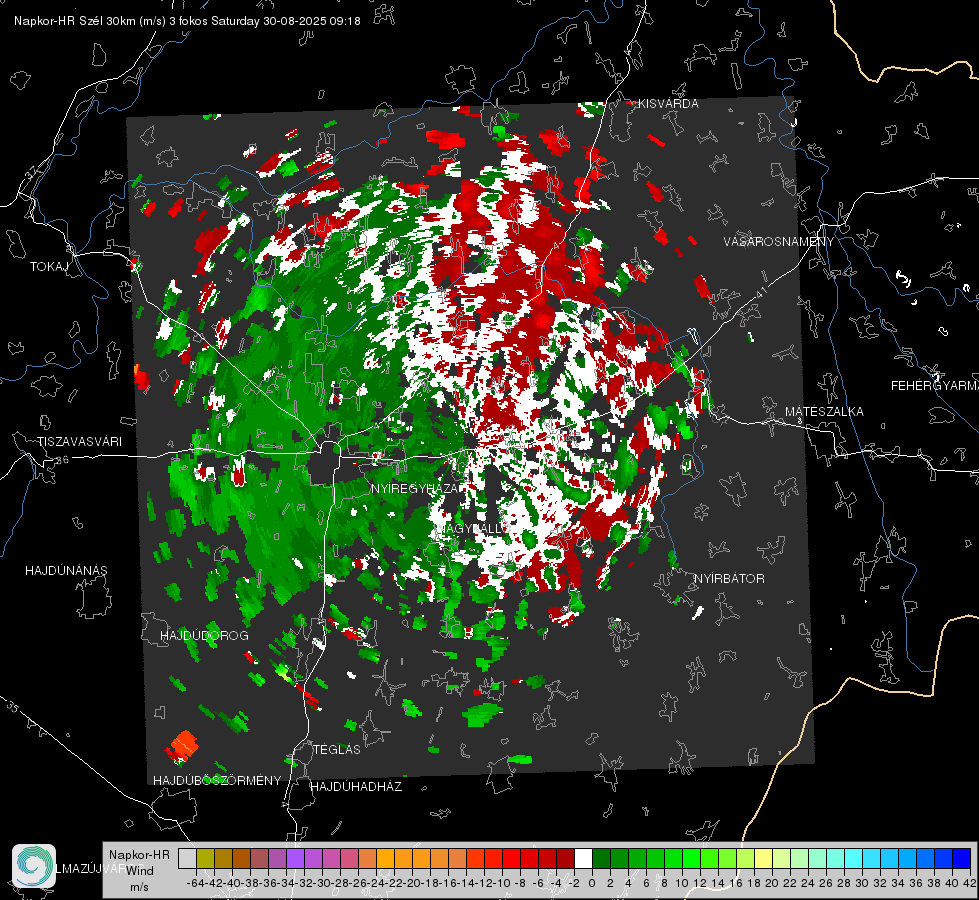979x900 pixels.
Task: Pick the purple swatch between -34 and -32
Action: tap(295, 858)
